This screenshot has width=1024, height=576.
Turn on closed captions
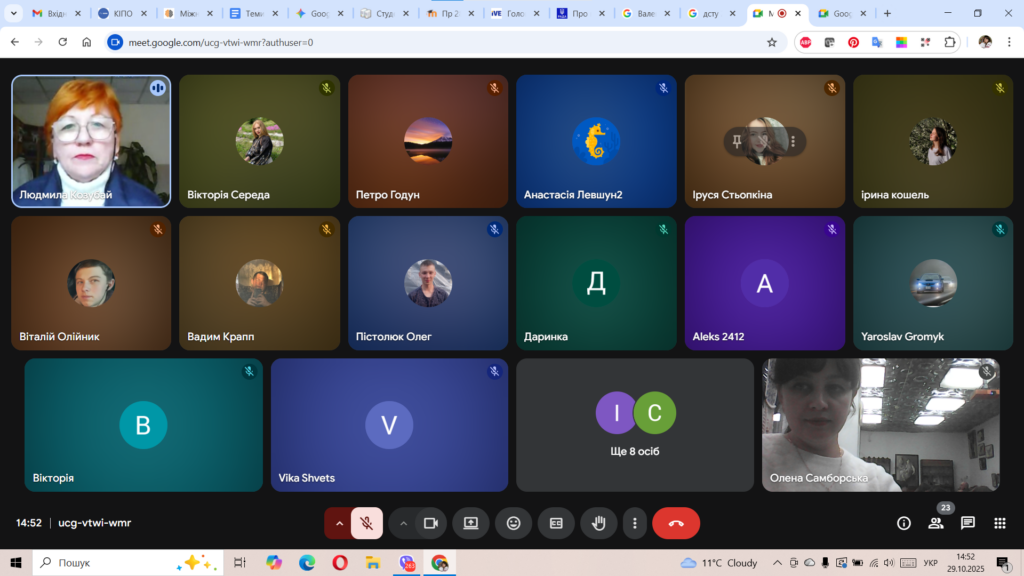(556, 523)
